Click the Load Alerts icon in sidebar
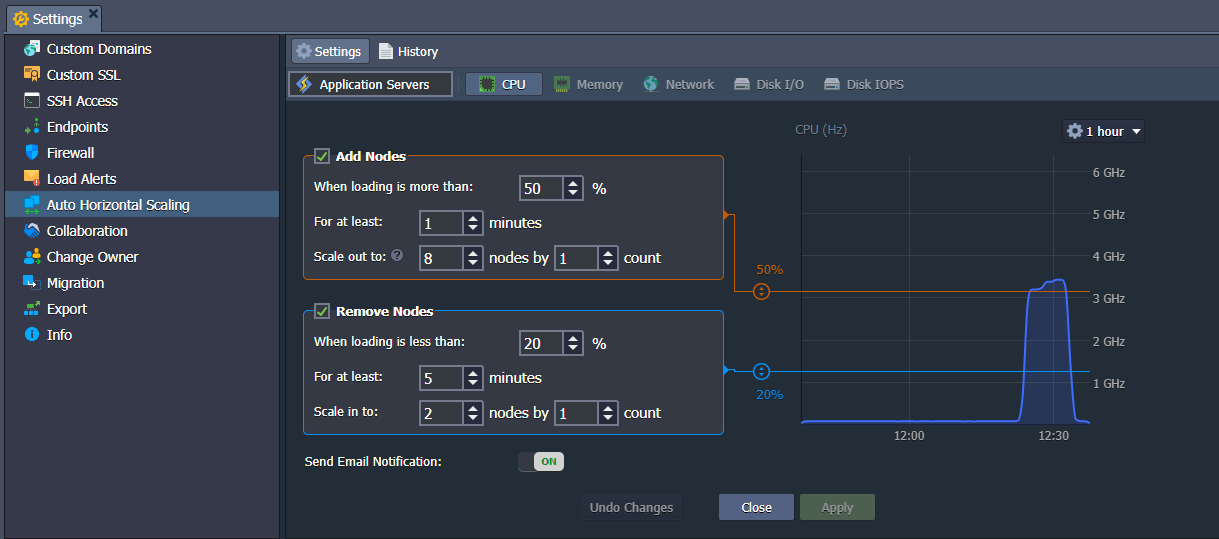Viewport: 1219px width, 539px height. (x=32, y=179)
